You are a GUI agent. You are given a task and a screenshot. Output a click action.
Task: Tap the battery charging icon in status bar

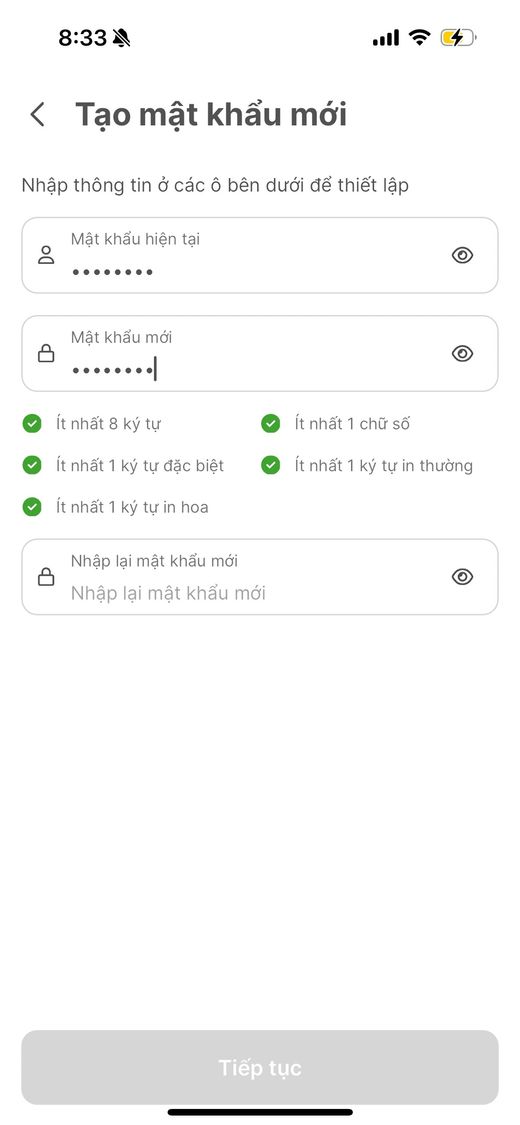pyautogui.click(x=458, y=37)
